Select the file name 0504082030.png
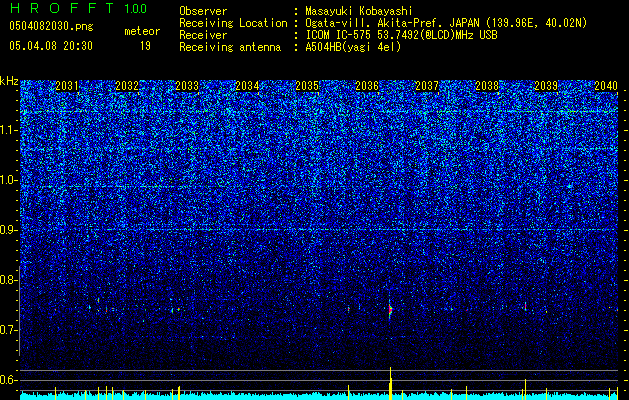This screenshot has height=400, width=629. 51,26
